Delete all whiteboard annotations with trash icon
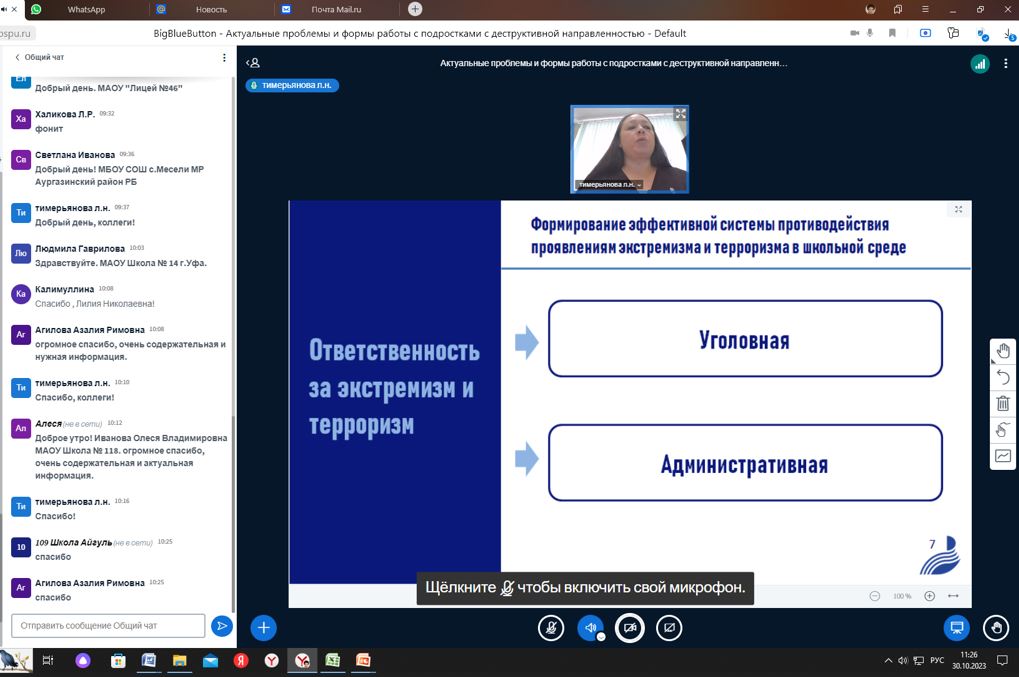 click(x=1003, y=403)
